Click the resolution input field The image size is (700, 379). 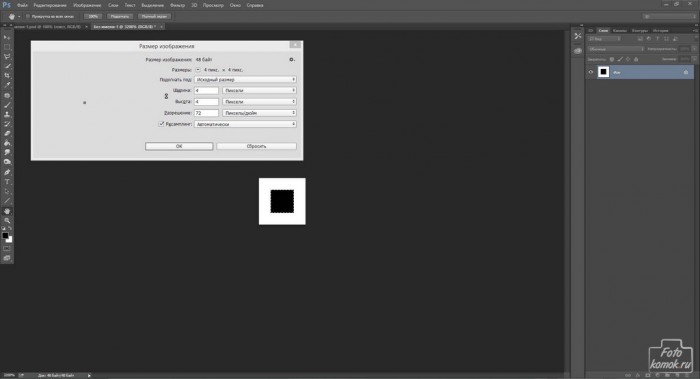pos(206,113)
